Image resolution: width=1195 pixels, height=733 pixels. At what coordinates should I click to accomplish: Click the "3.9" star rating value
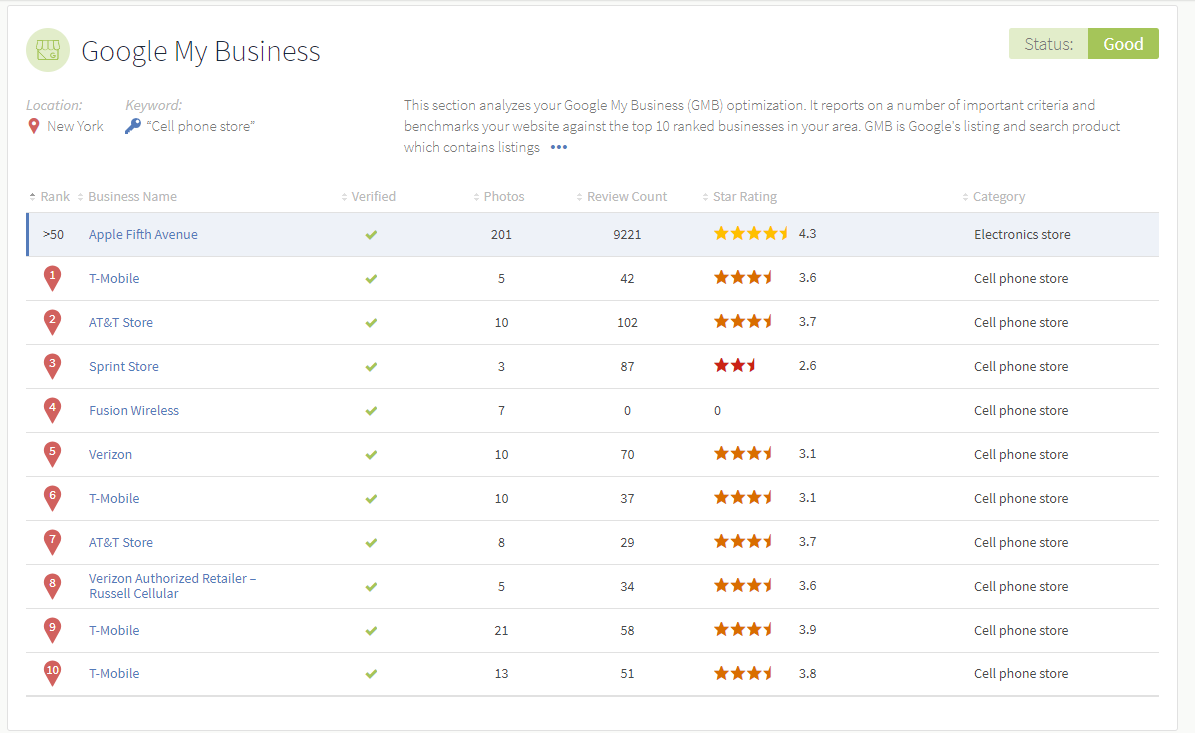coord(807,630)
